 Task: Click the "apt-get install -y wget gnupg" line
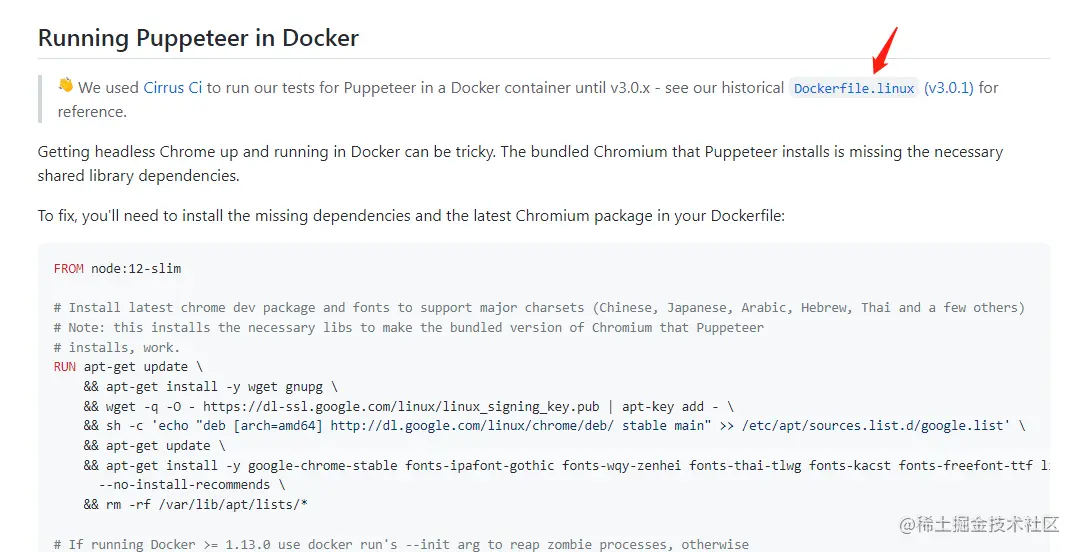point(222,386)
